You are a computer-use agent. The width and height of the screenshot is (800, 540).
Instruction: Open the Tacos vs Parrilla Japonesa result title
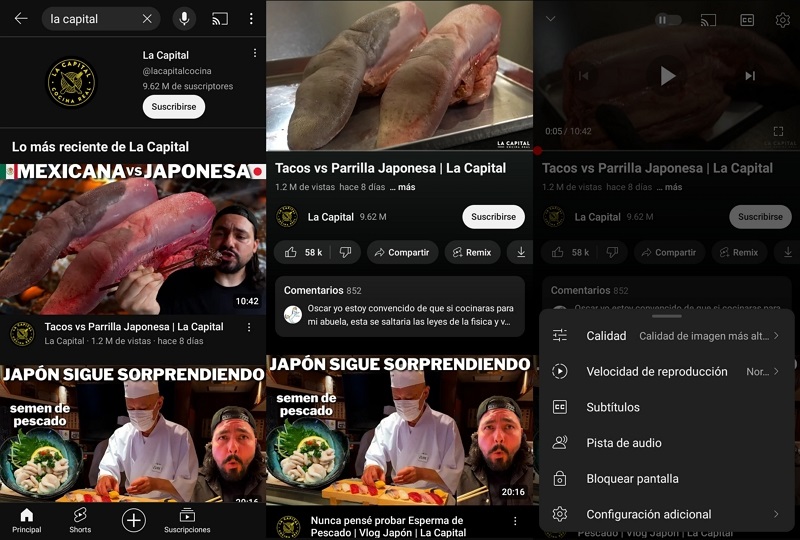click(134, 327)
